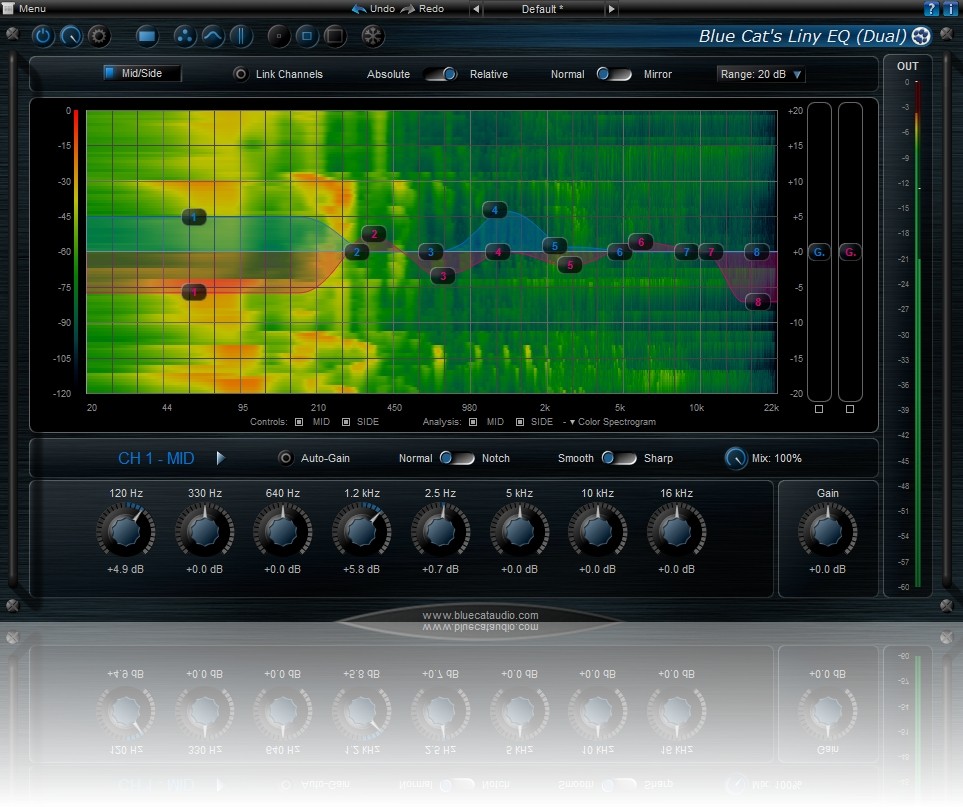Toggle the Absolute/Relative switch
Screen dimensions: 963x808
[x=441, y=74]
